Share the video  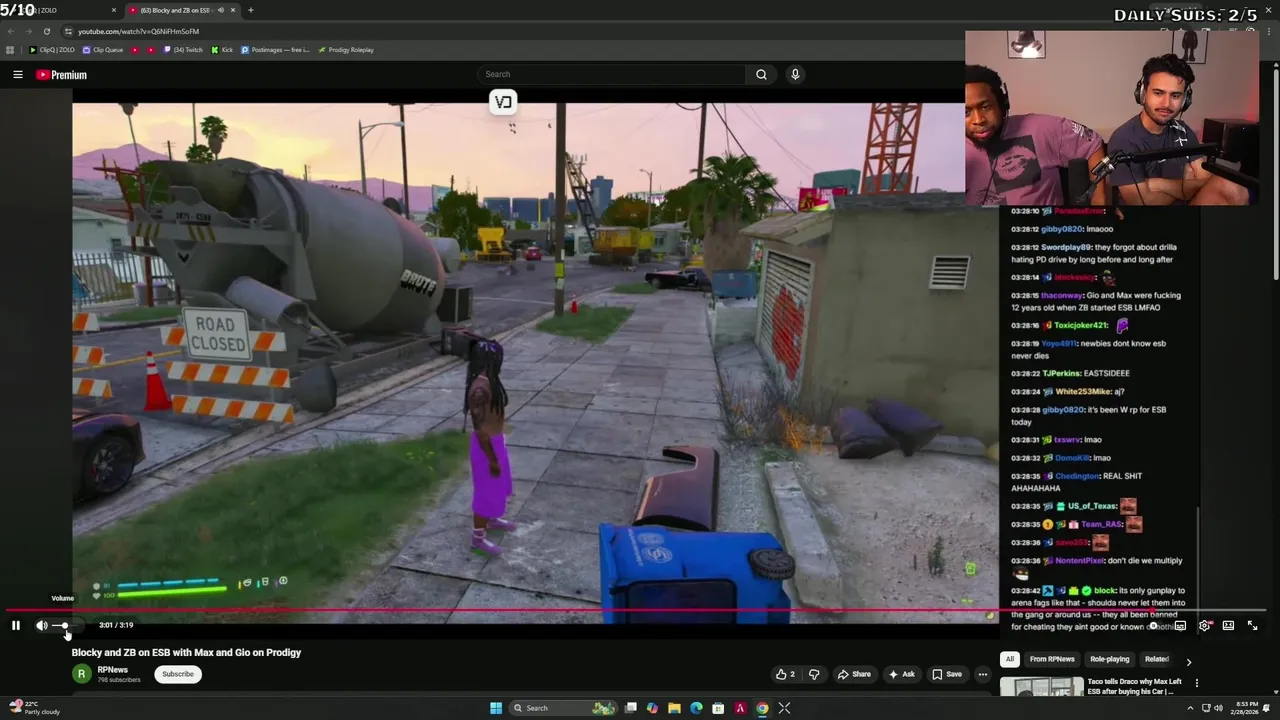(x=854, y=674)
